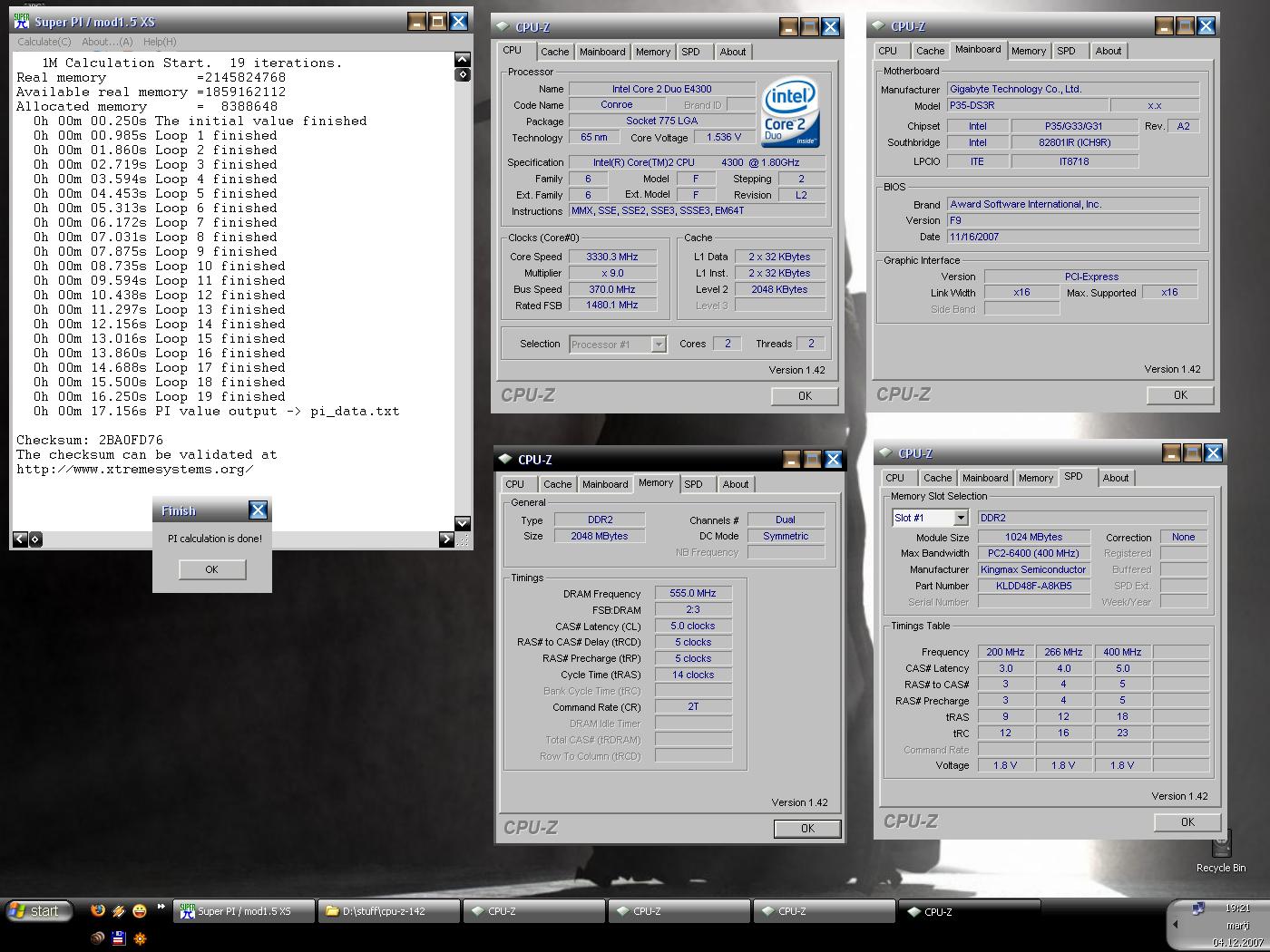The width and height of the screenshot is (1270, 952).
Task: Open the D:\stuff\cpu-z-142 folder taskbar button
Action: [x=389, y=911]
